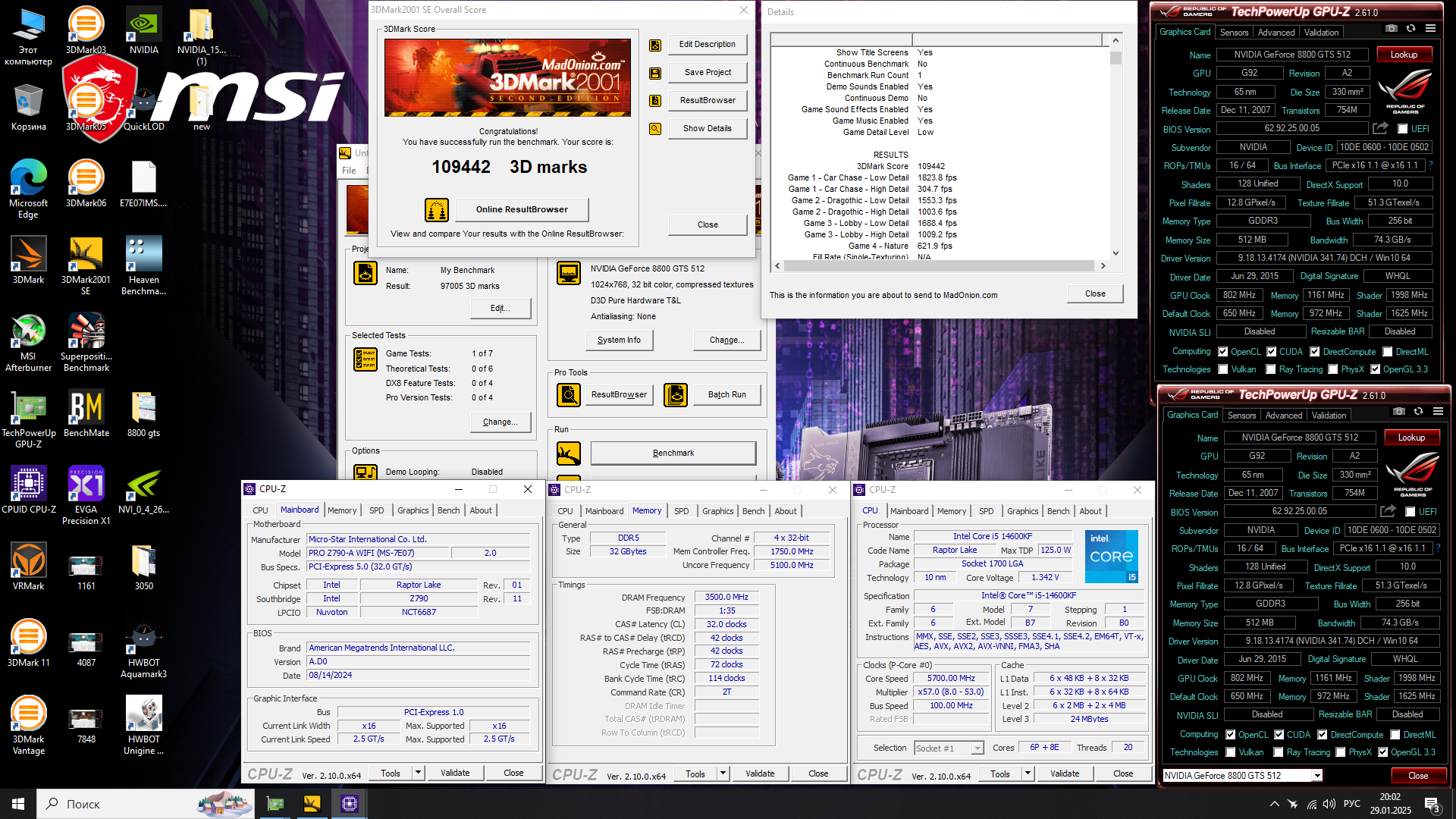Launch EVGA Precision X1 shortcut
This screenshot has width=1456, height=819.
(86, 495)
